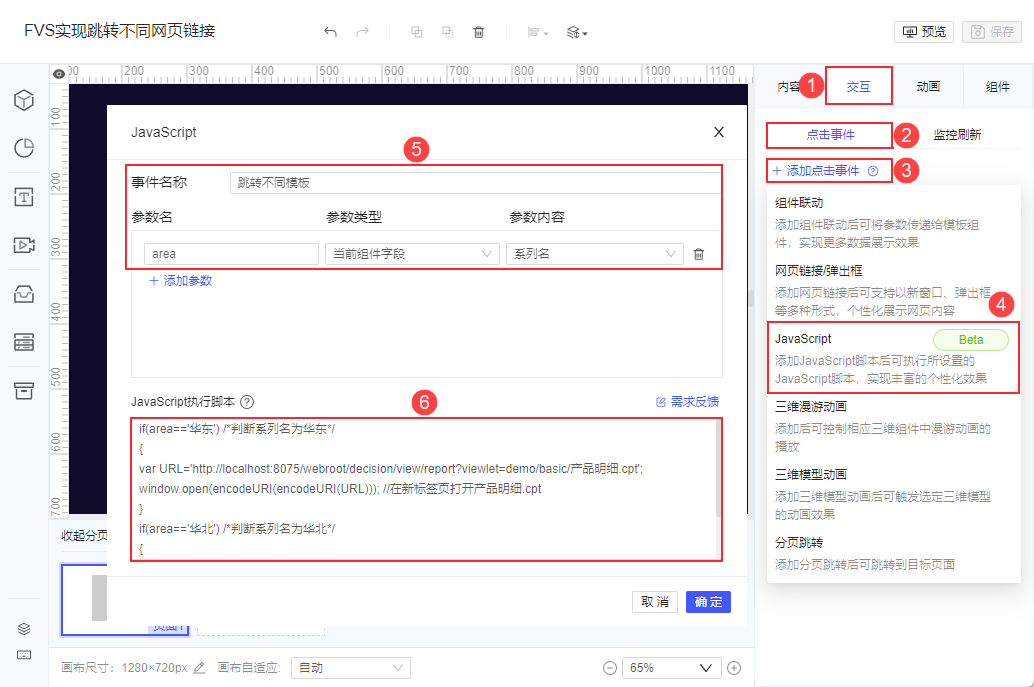The image size is (1034, 687).
Task: Click the Redo icon in the toolbar
Action: (x=362, y=31)
